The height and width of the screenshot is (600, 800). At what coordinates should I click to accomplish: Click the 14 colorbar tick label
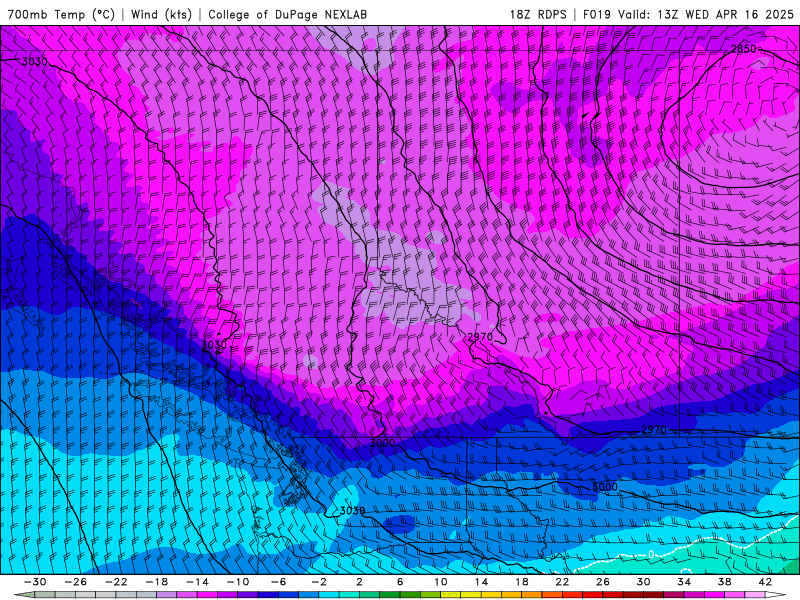(481, 582)
